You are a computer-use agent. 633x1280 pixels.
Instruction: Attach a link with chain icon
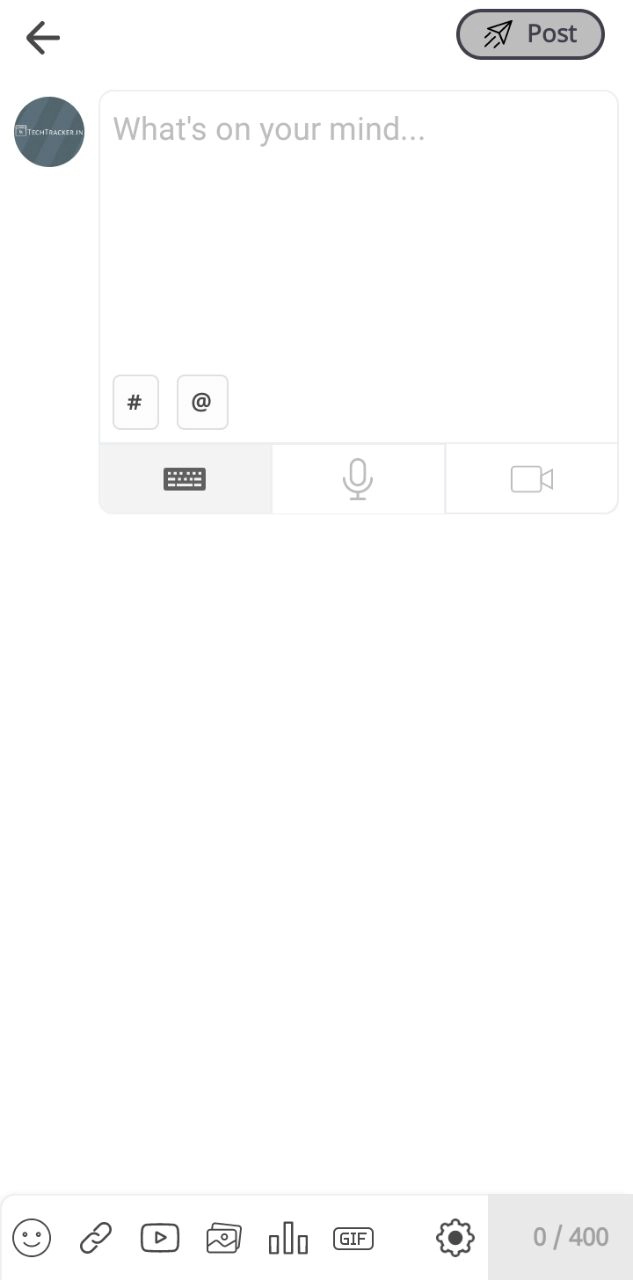[x=96, y=1238]
